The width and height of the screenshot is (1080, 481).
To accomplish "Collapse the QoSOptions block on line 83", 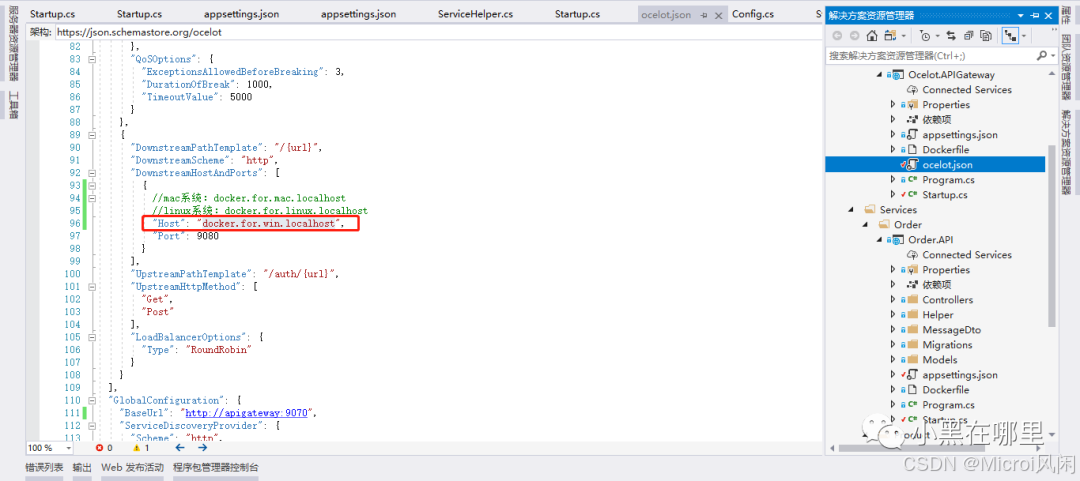I will coord(92,59).
